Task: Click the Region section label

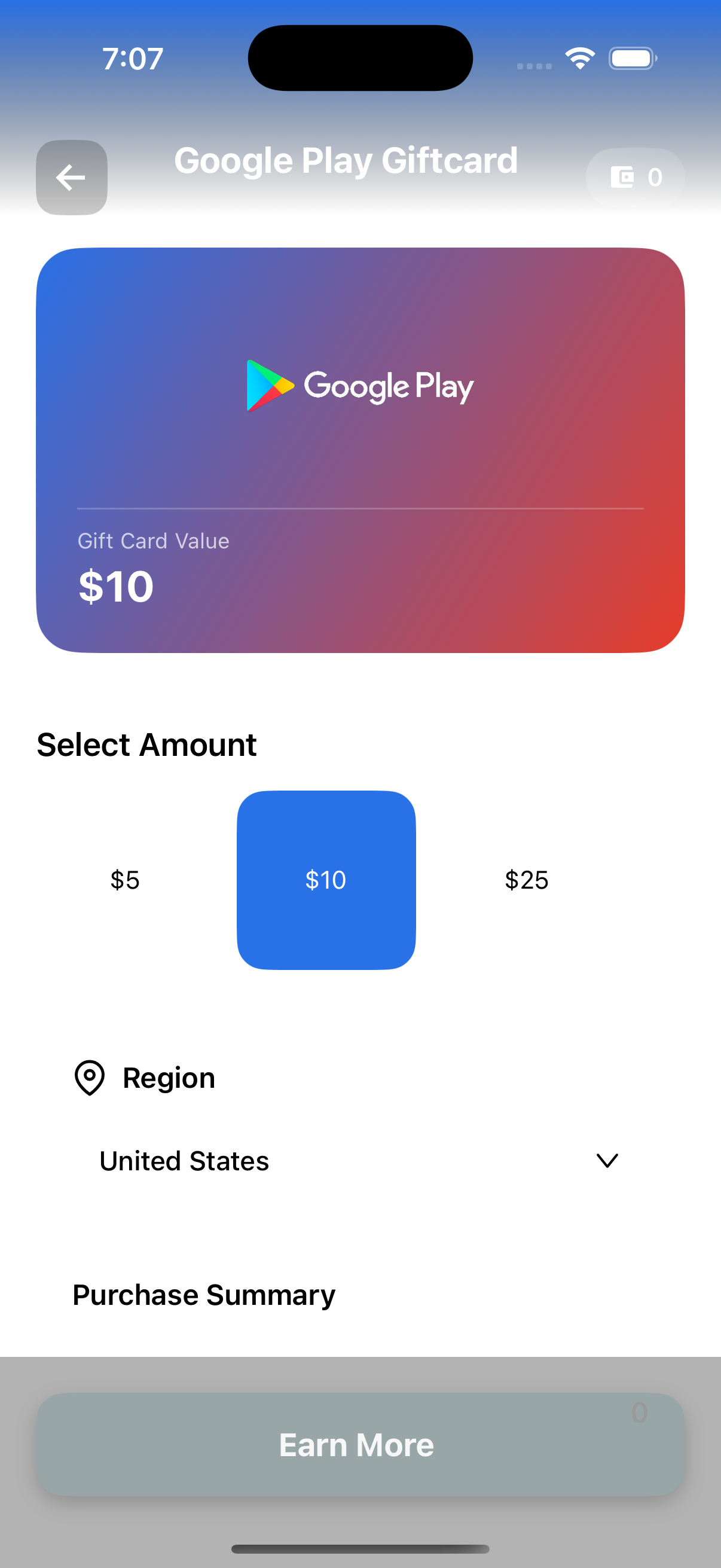Action: pos(169,1078)
